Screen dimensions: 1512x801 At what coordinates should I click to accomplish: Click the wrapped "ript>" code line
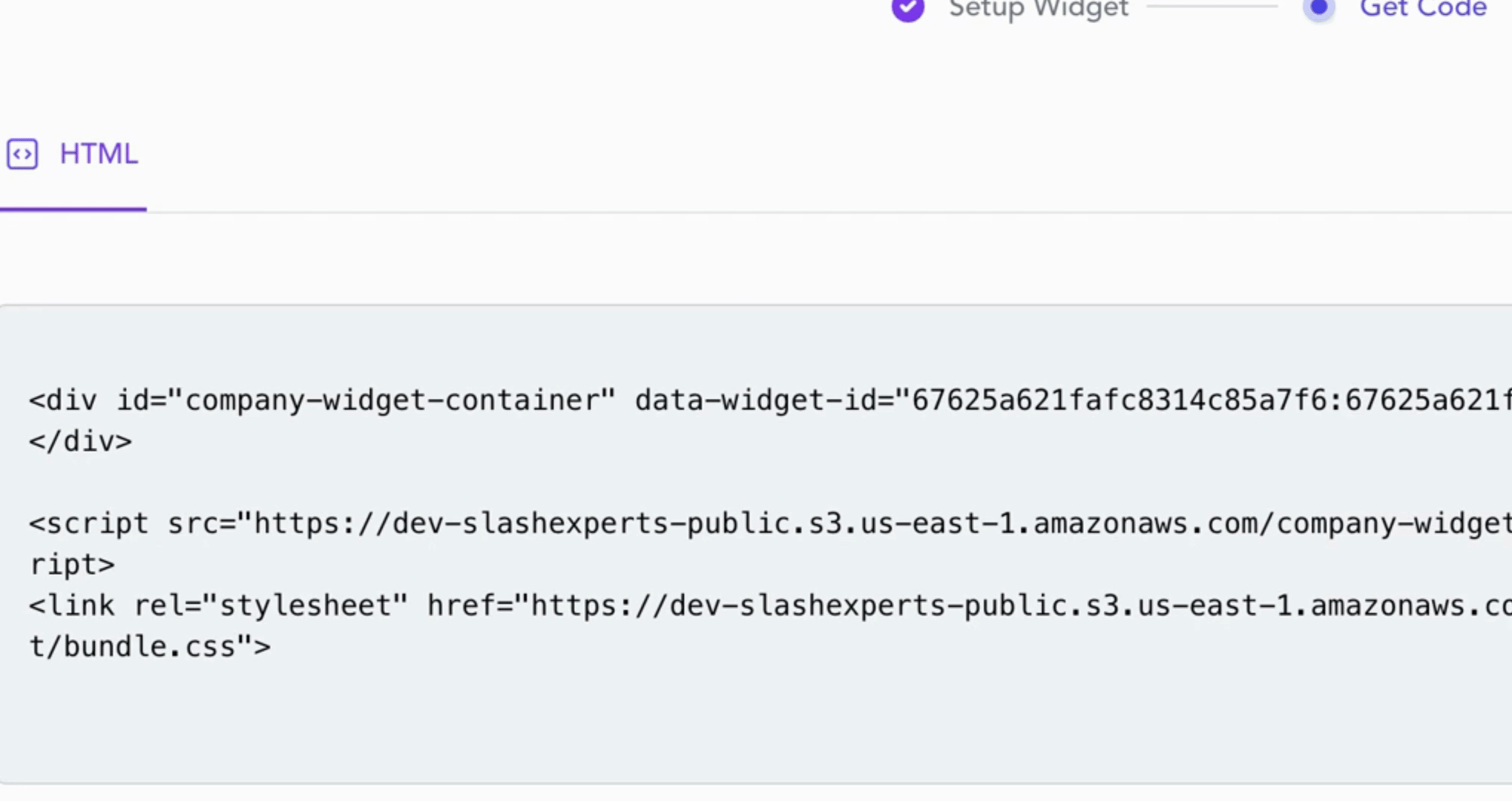click(x=72, y=565)
